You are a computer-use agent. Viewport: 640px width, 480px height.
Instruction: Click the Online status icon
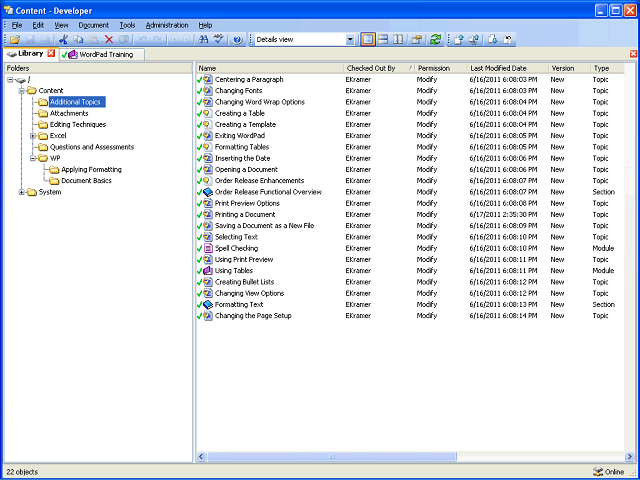coord(598,471)
